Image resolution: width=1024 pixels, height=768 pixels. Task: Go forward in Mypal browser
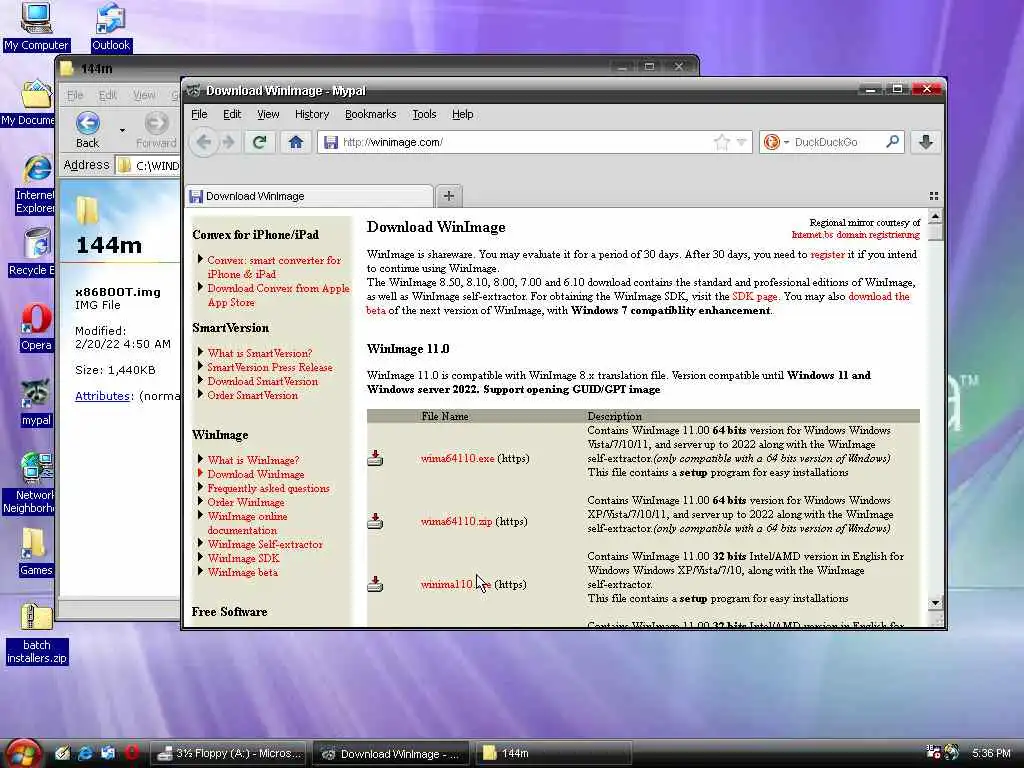pyautogui.click(x=228, y=142)
